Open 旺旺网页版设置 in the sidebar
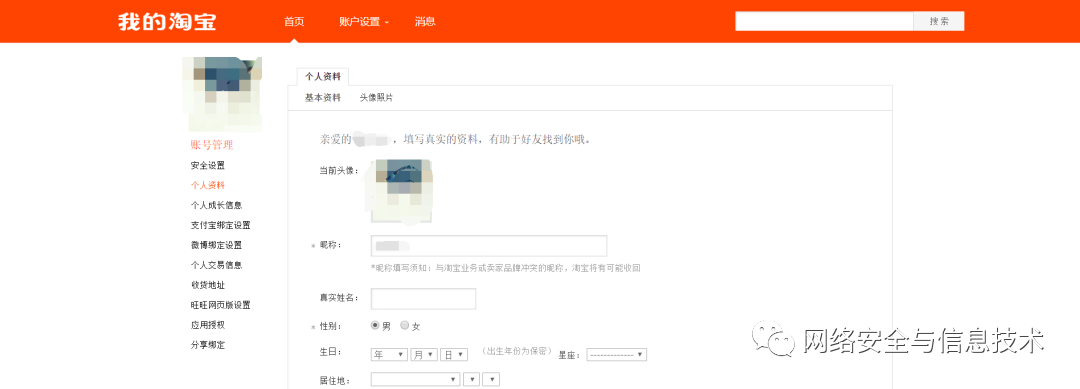1080x389 pixels. pos(220,305)
